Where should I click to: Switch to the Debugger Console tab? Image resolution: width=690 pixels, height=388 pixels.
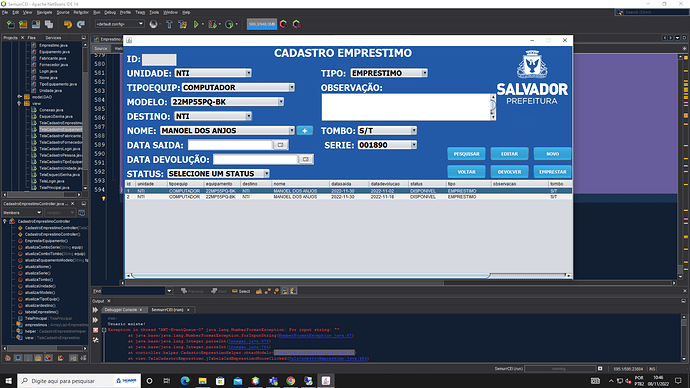point(121,310)
